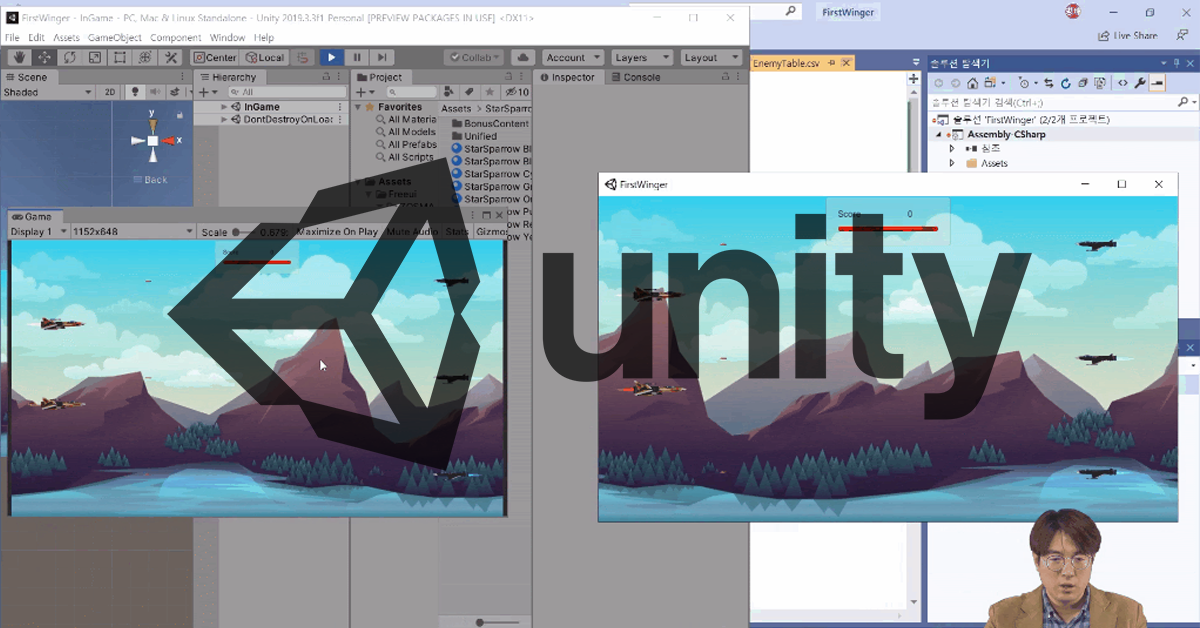The width and height of the screenshot is (1200, 628).
Task: Select All Prefabs in Favorites
Action: click(412, 144)
